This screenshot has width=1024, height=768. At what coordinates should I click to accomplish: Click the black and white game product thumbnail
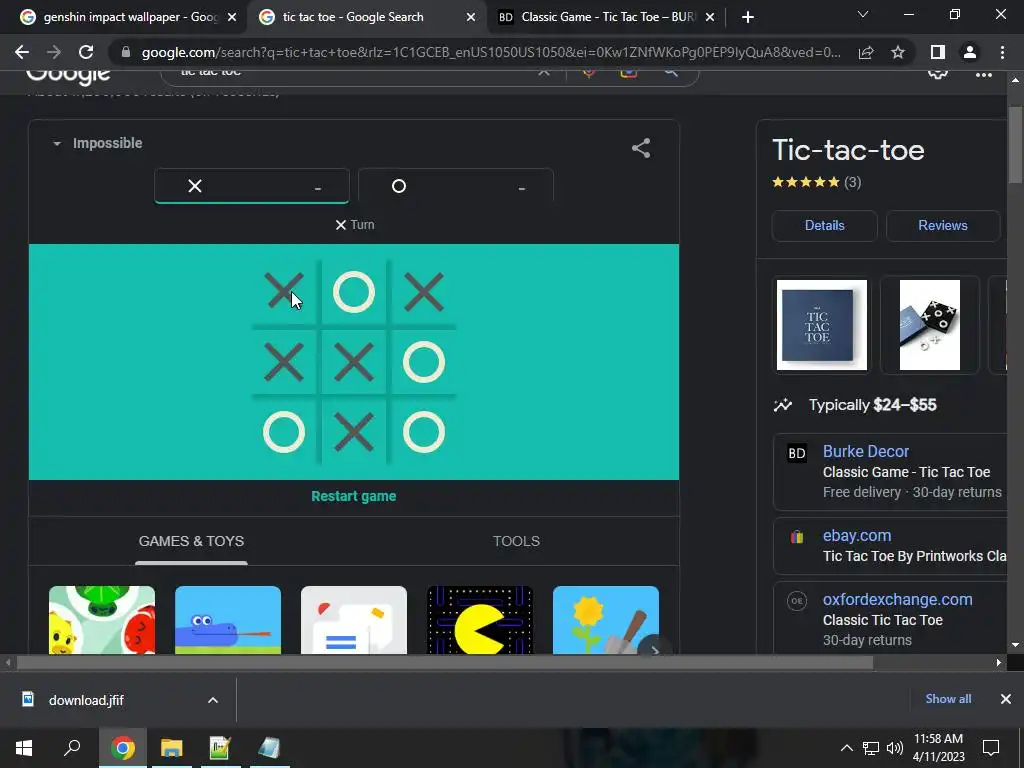point(930,325)
